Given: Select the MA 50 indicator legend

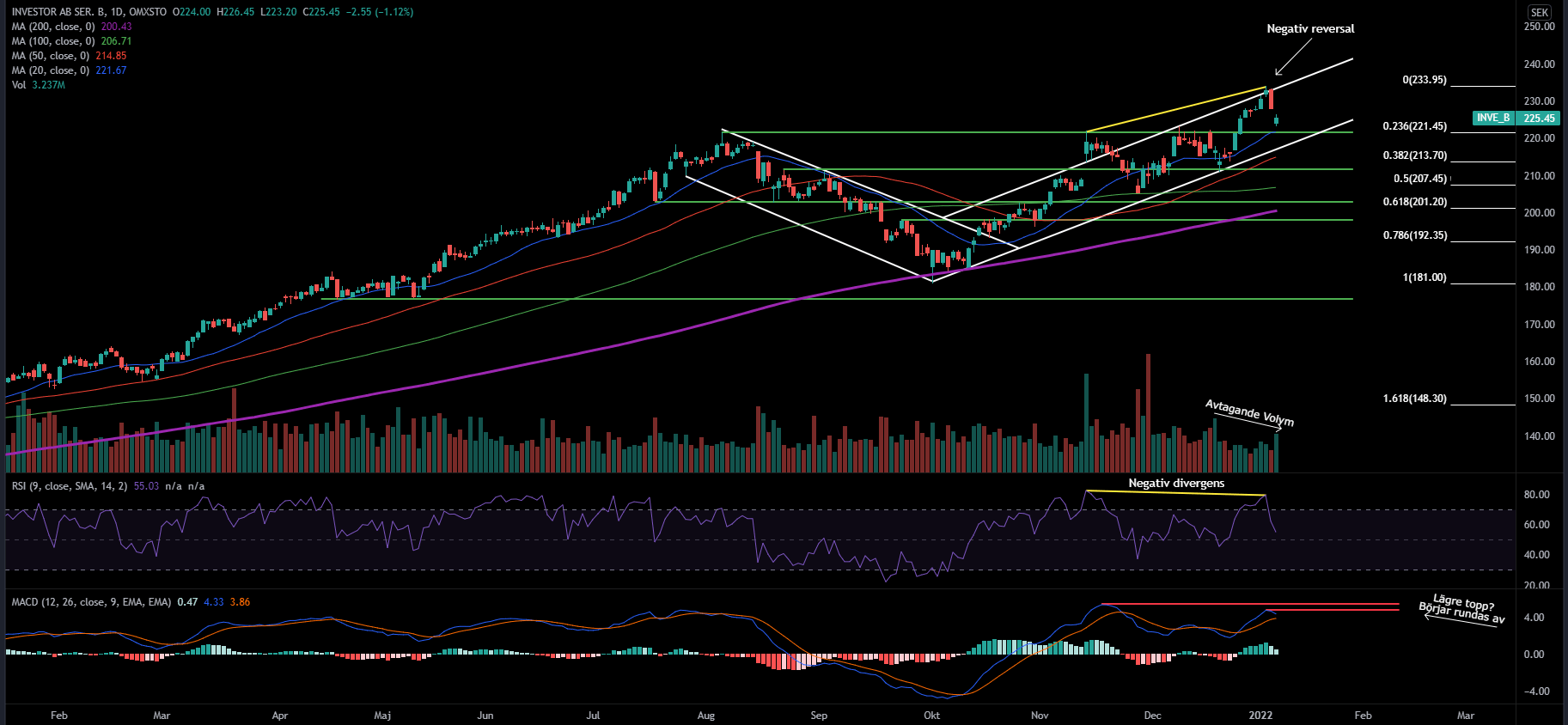Looking at the screenshot, I should (x=51, y=56).
